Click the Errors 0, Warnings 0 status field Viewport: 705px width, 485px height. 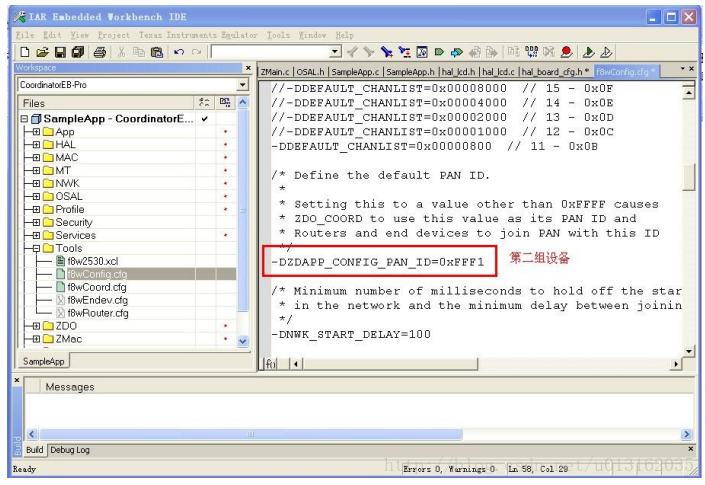coord(450,469)
